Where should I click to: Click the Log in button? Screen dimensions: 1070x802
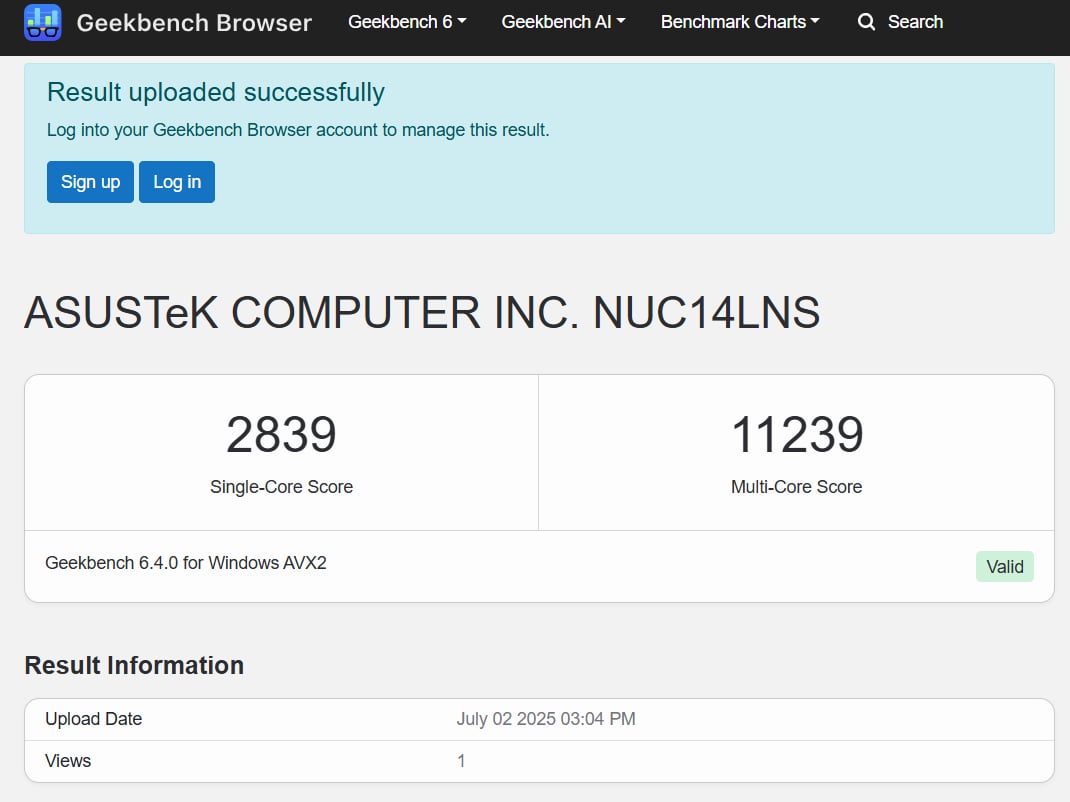click(x=177, y=182)
